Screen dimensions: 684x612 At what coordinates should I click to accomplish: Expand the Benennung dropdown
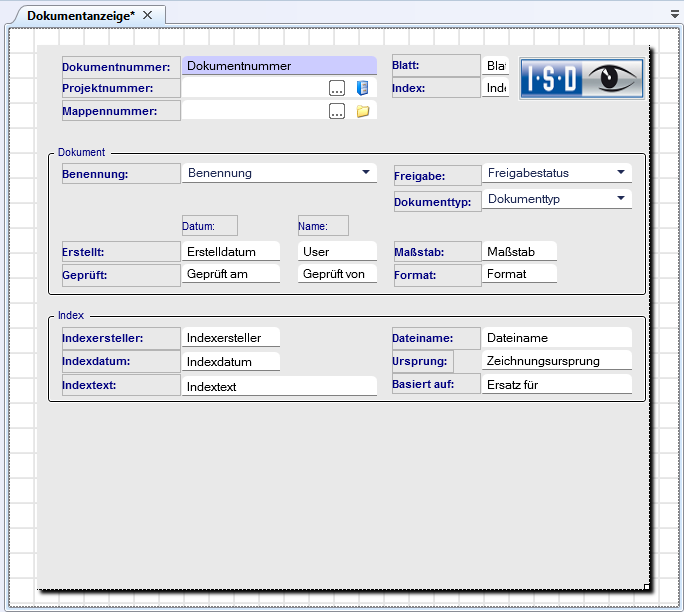(366, 172)
